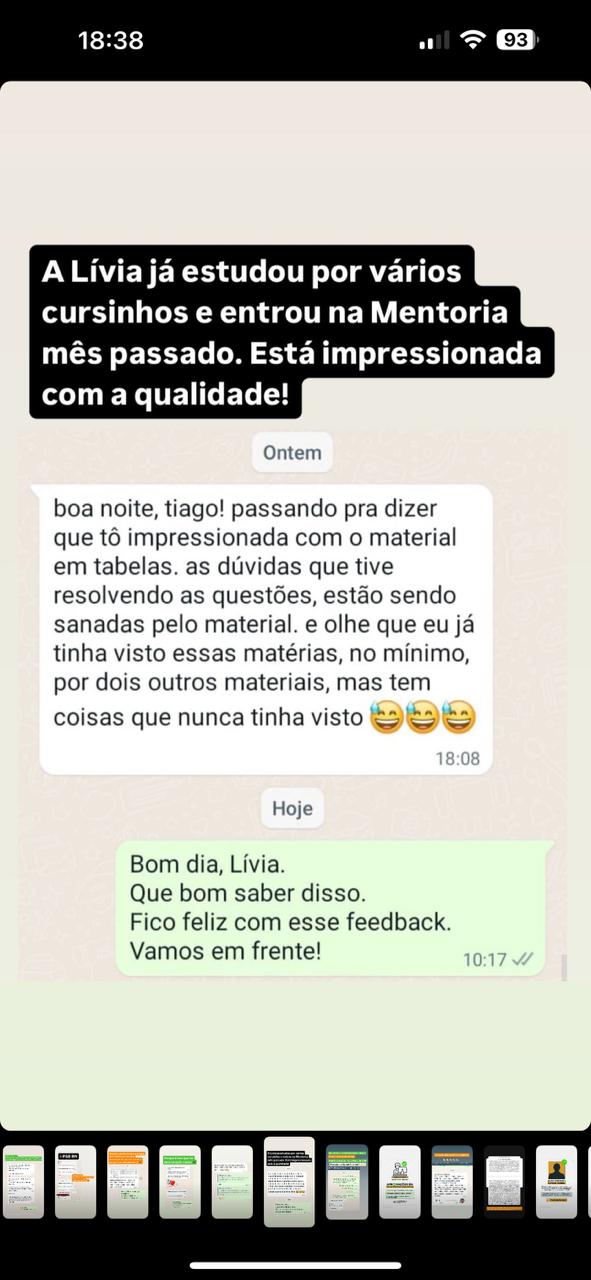Screen dimensions: 591x1280
Task: Tap the green "Bom dia, Lívia" reply bubble
Action: click(331, 908)
